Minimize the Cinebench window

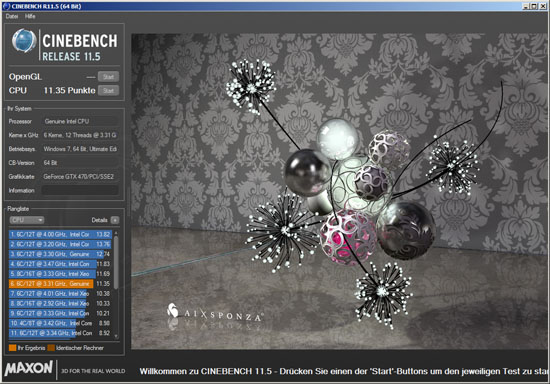pos(526,6)
